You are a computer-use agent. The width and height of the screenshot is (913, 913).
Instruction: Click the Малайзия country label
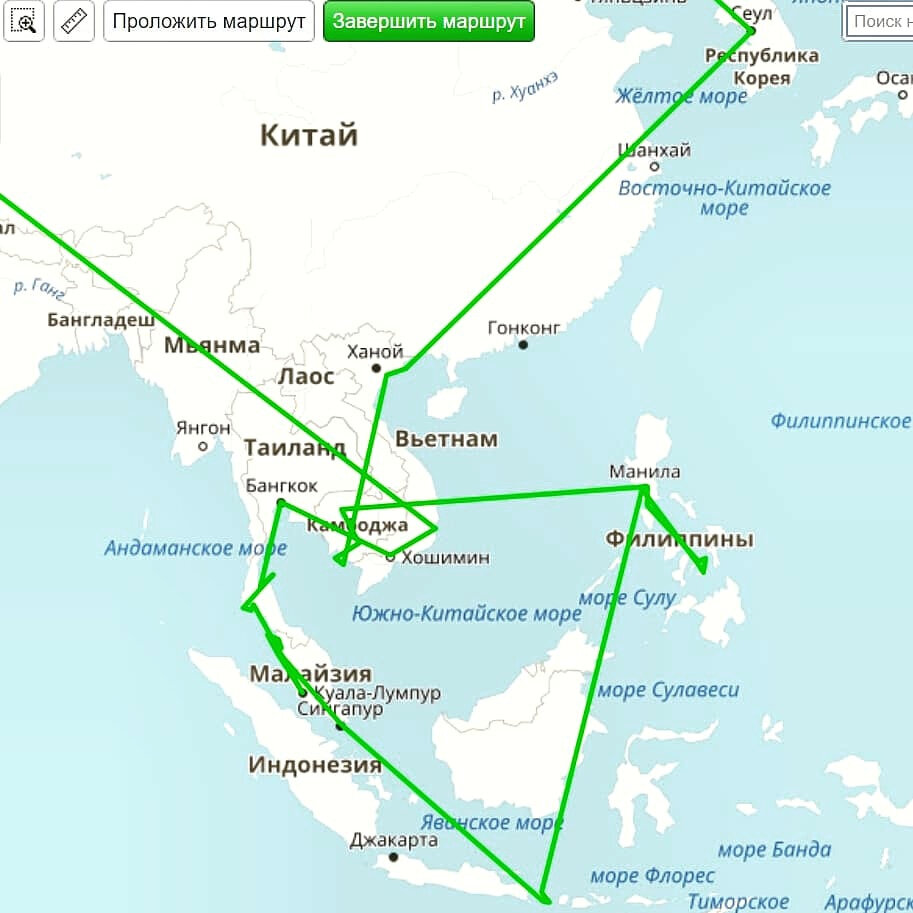(310, 674)
